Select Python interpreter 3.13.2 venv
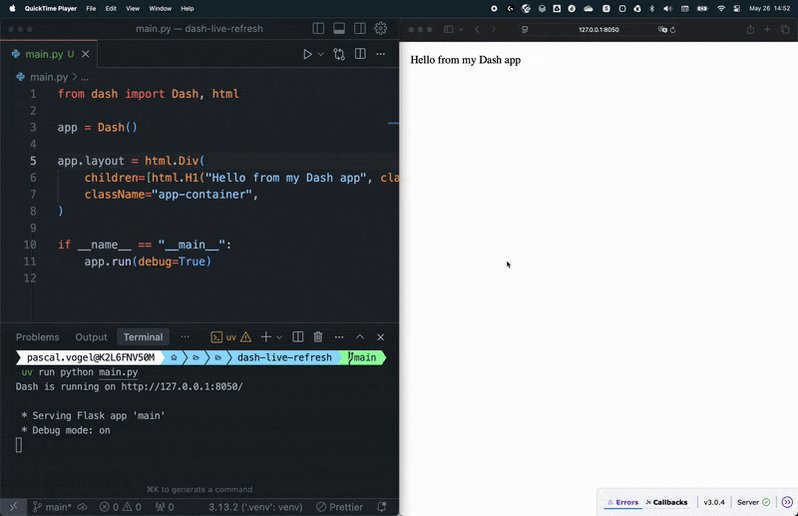This screenshot has width=798, height=516. pos(255,507)
